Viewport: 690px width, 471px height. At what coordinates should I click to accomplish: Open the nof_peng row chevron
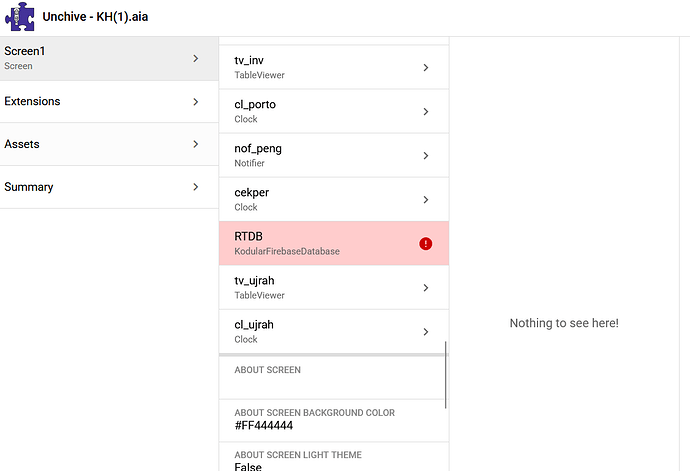point(426,155)
